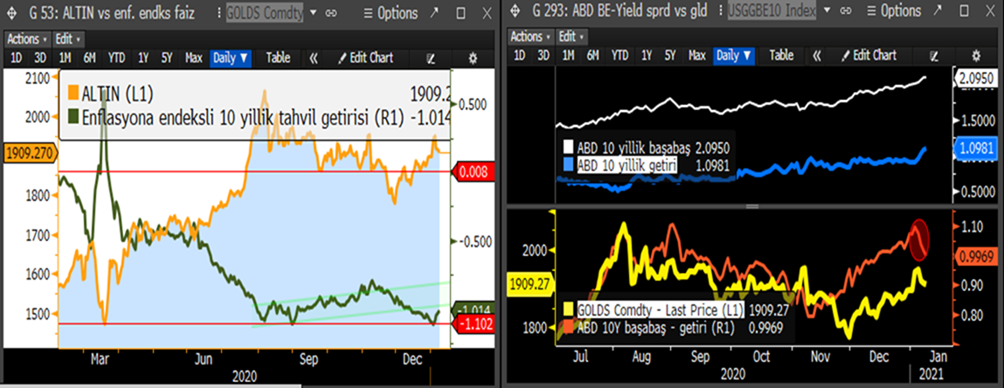The image size is (1004, 388).
Task: Open Actions dropdown in G 293 window
Action: [531, 36]
